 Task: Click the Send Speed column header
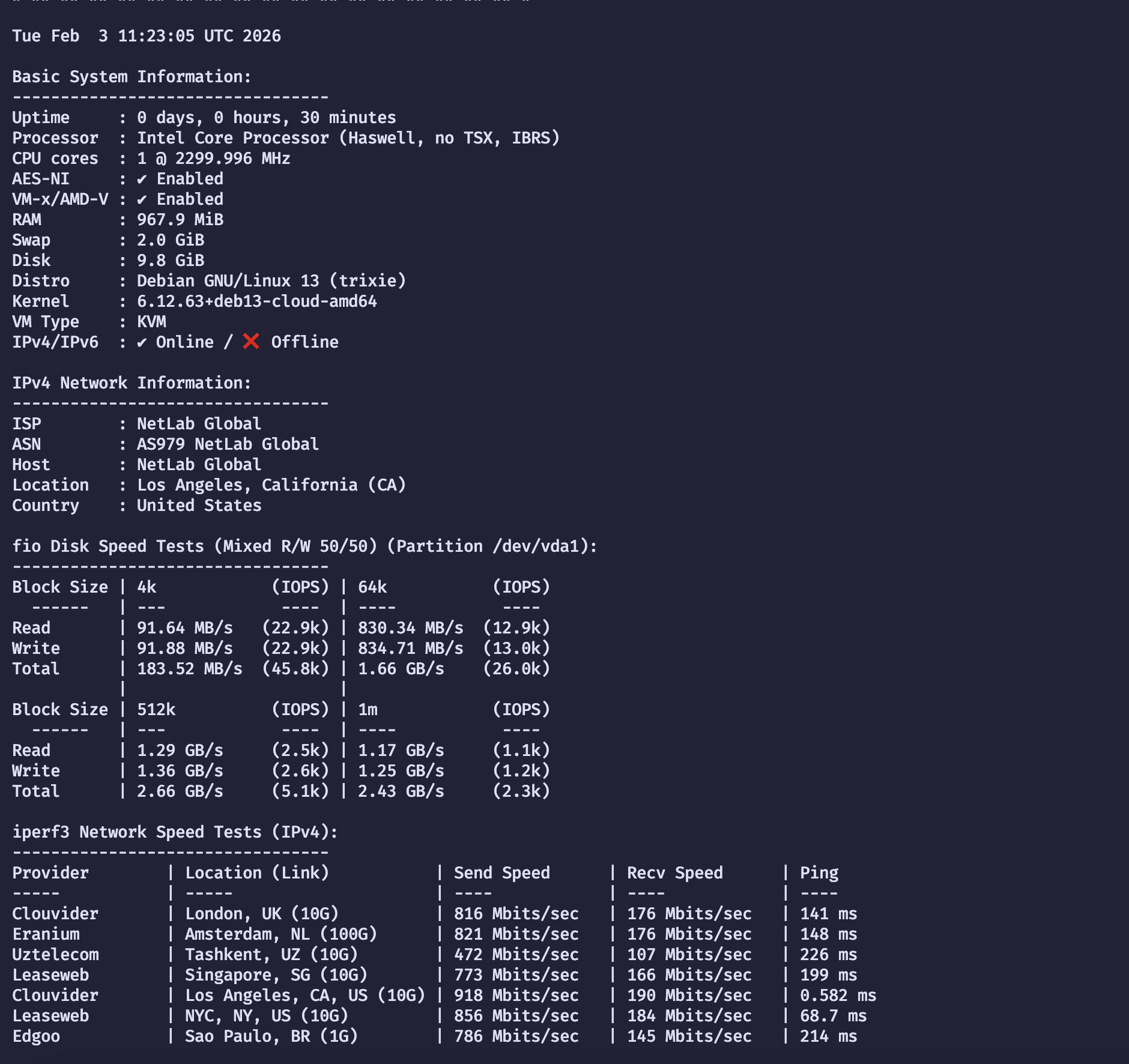click(x=502, y=873)
